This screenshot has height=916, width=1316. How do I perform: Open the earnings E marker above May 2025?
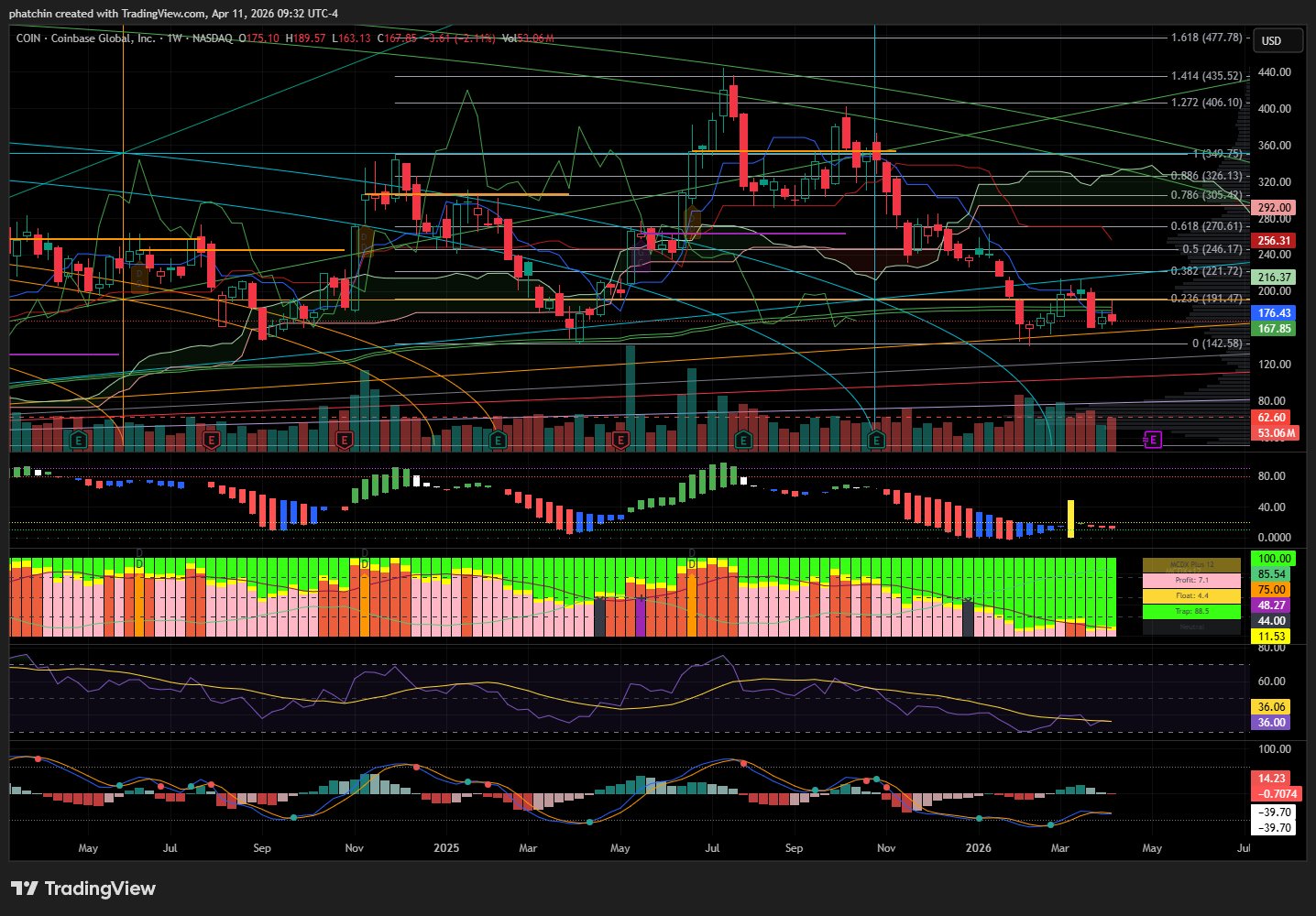coord(620,441)
